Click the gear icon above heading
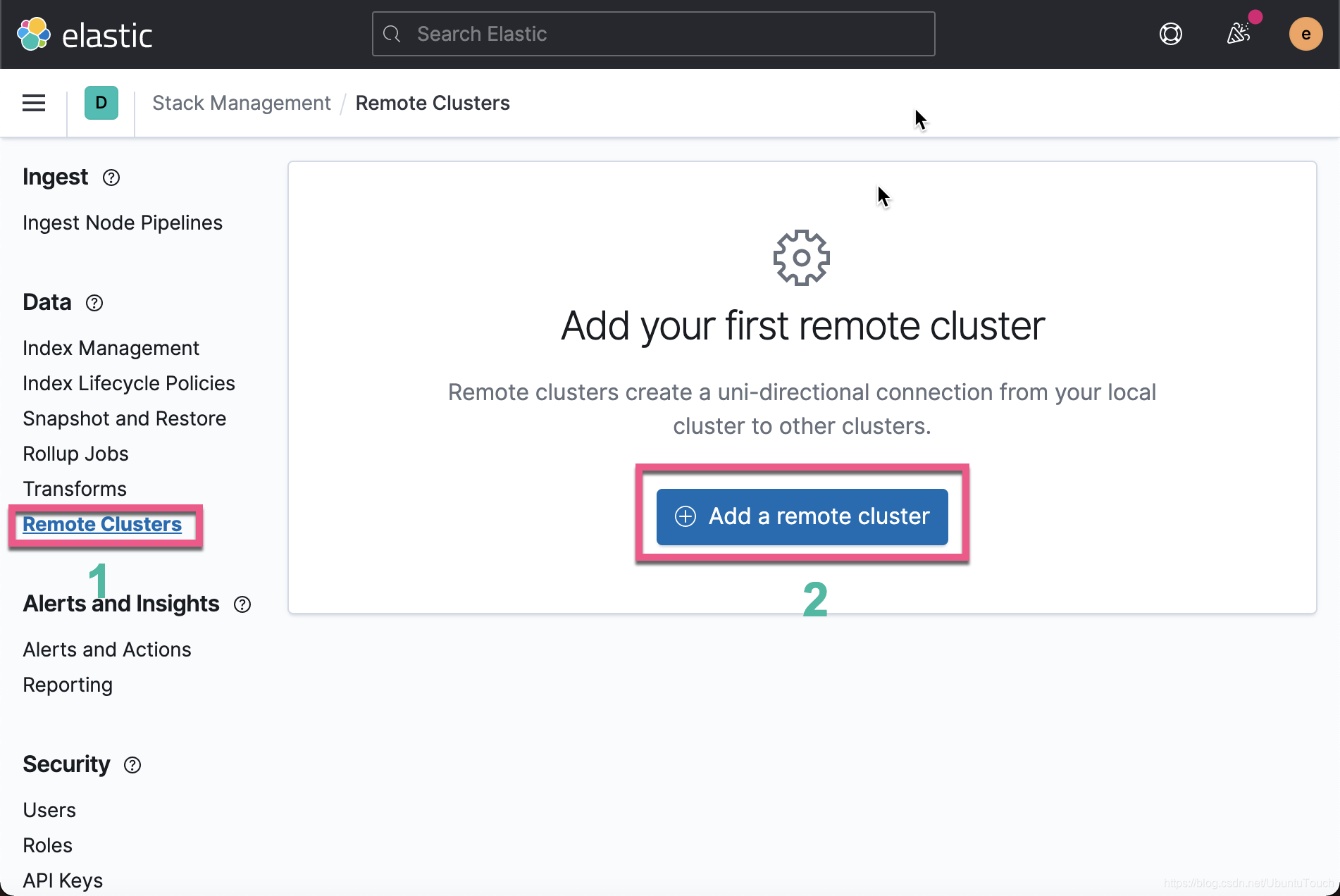This screenshot has height=896, width=1340. [802, 258]
